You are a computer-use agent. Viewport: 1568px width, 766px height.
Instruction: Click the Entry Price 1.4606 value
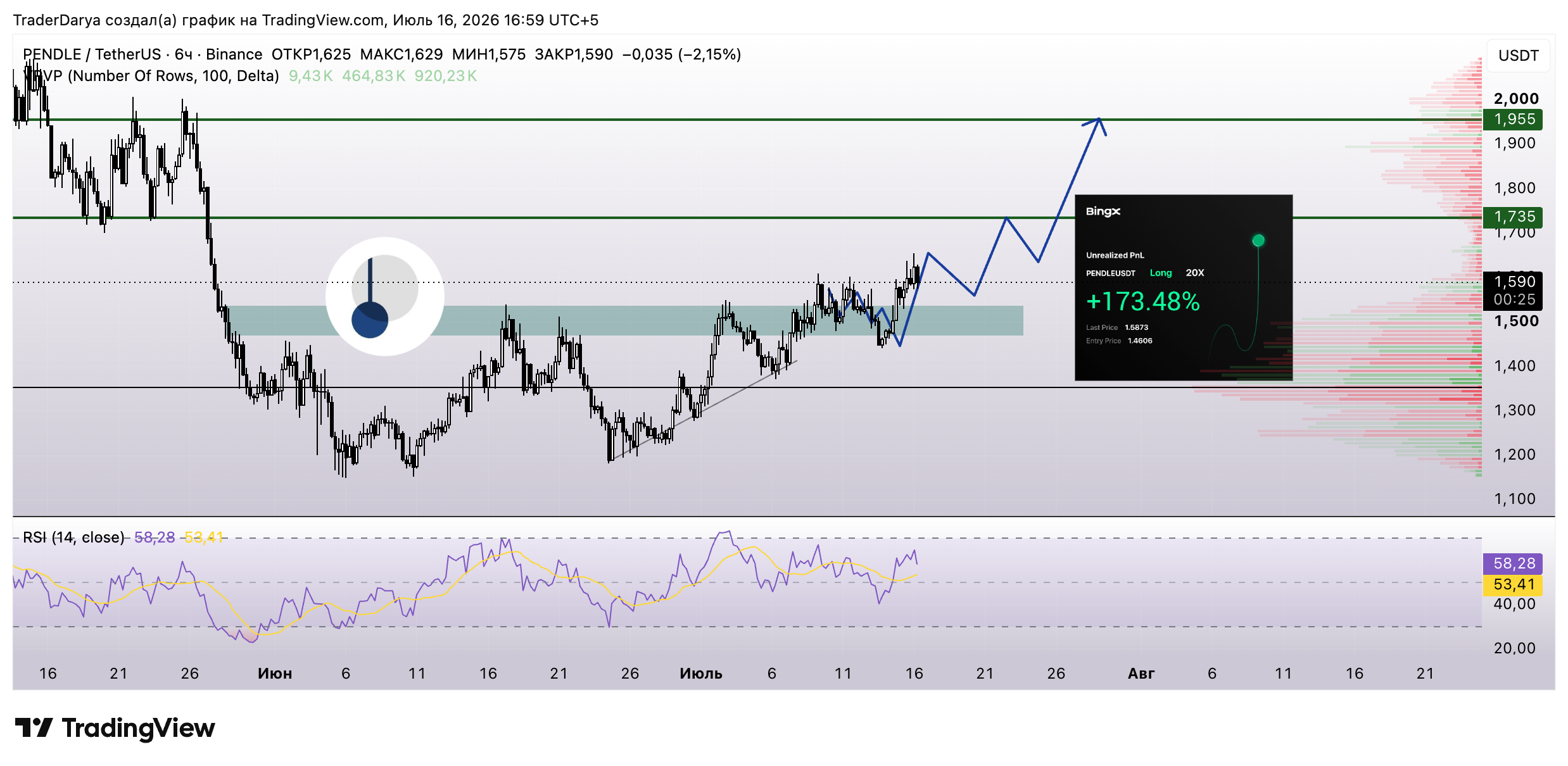click(1140, 341)
